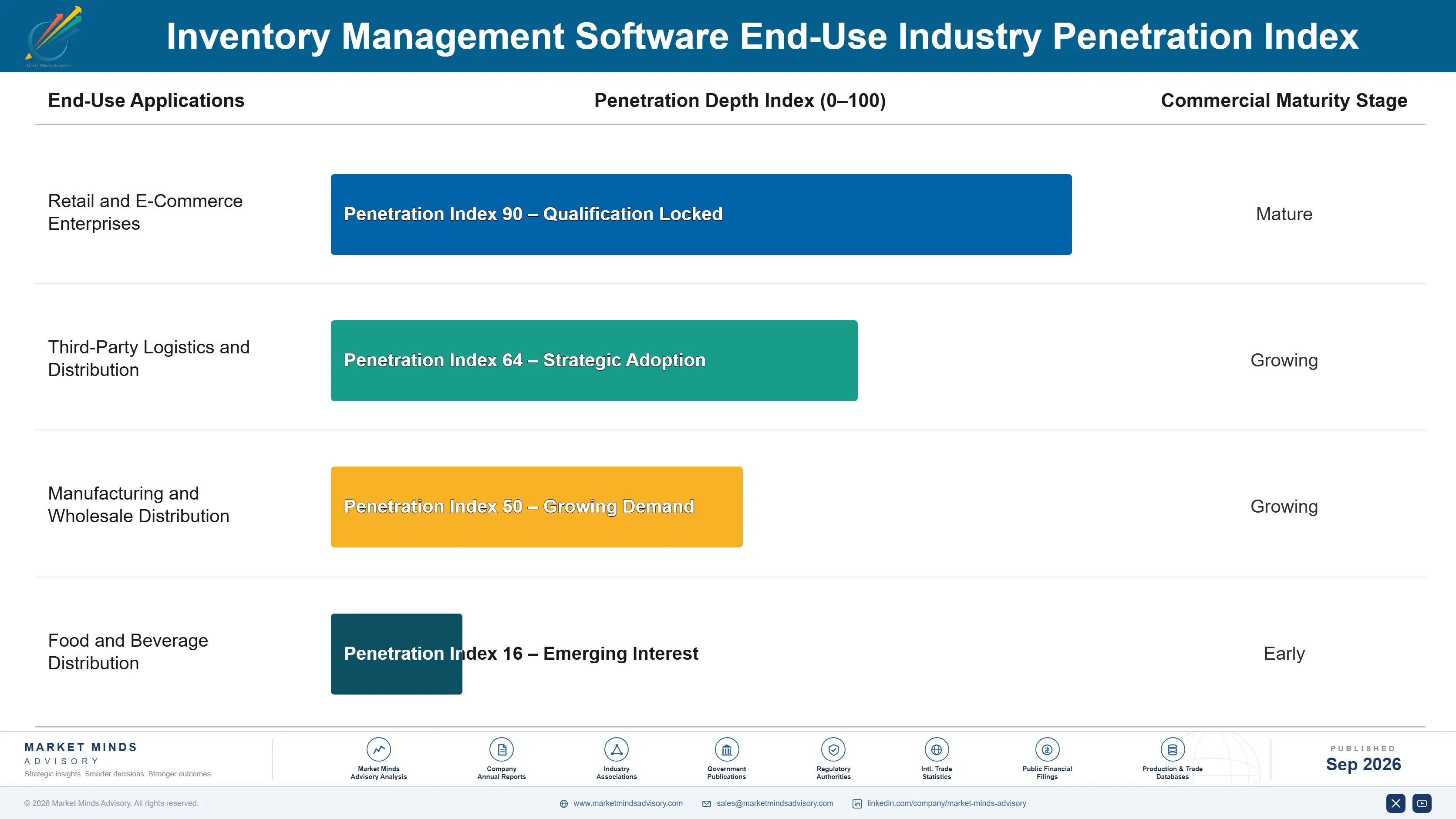
Task: Click the Production & Trade Databases icon
Action: [1172, 749]
